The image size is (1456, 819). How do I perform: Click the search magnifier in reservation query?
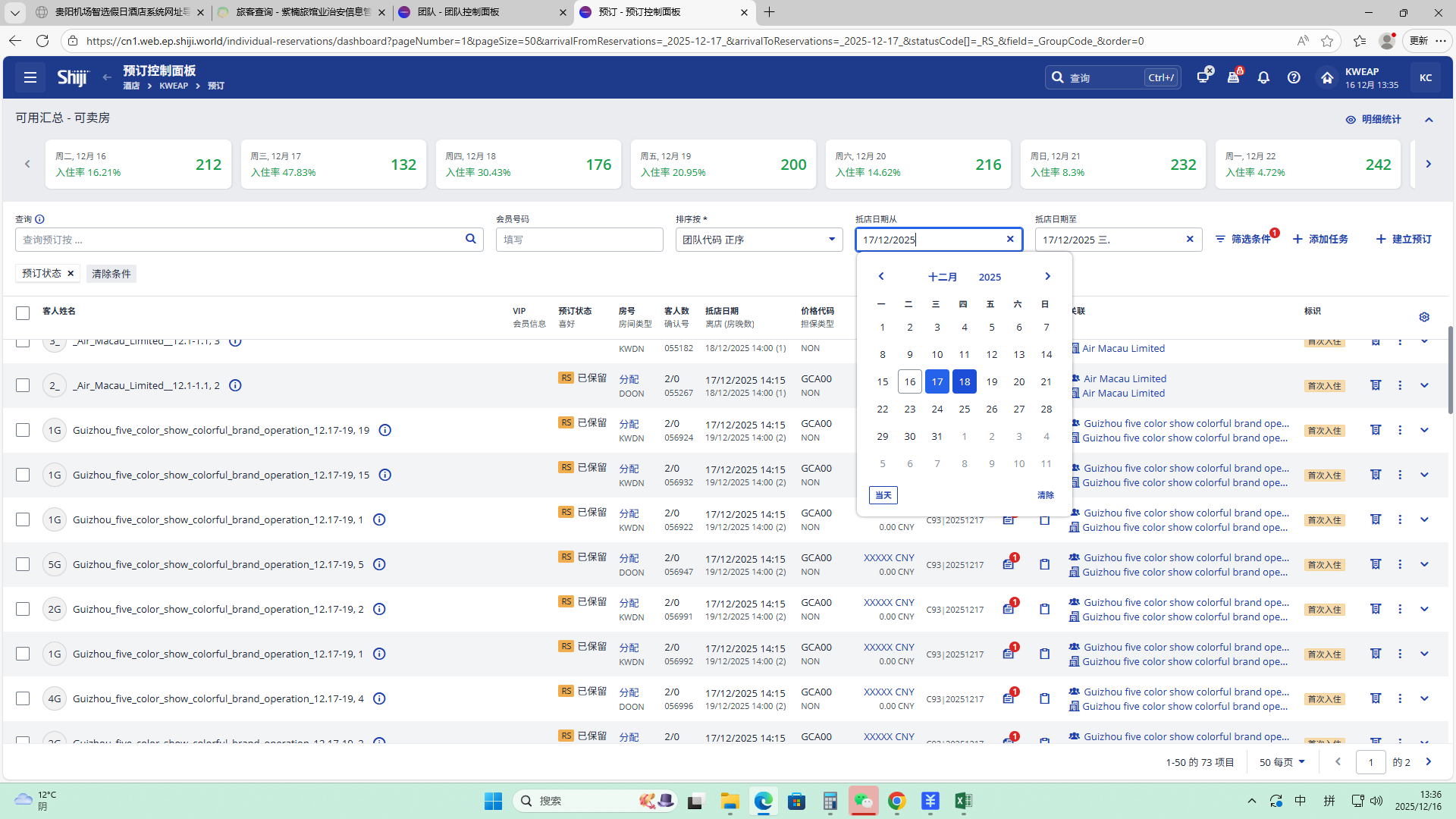coord(470,239)
